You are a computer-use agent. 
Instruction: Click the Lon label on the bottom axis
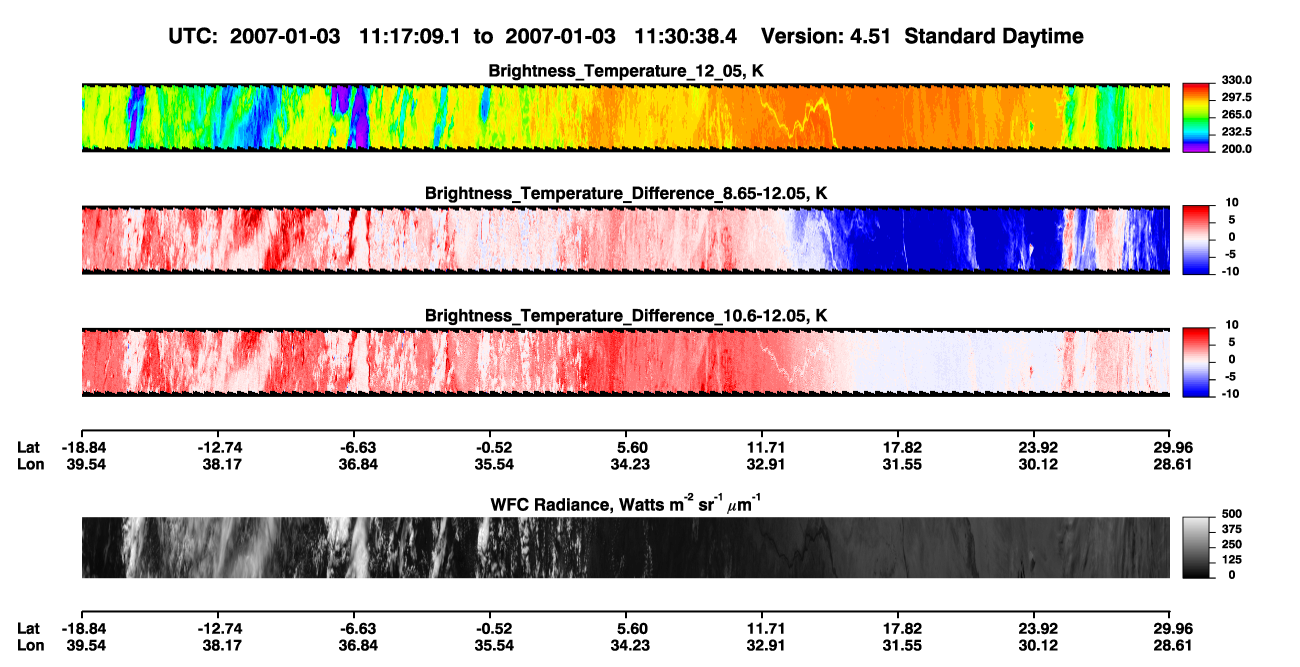[x=29, y=645]
